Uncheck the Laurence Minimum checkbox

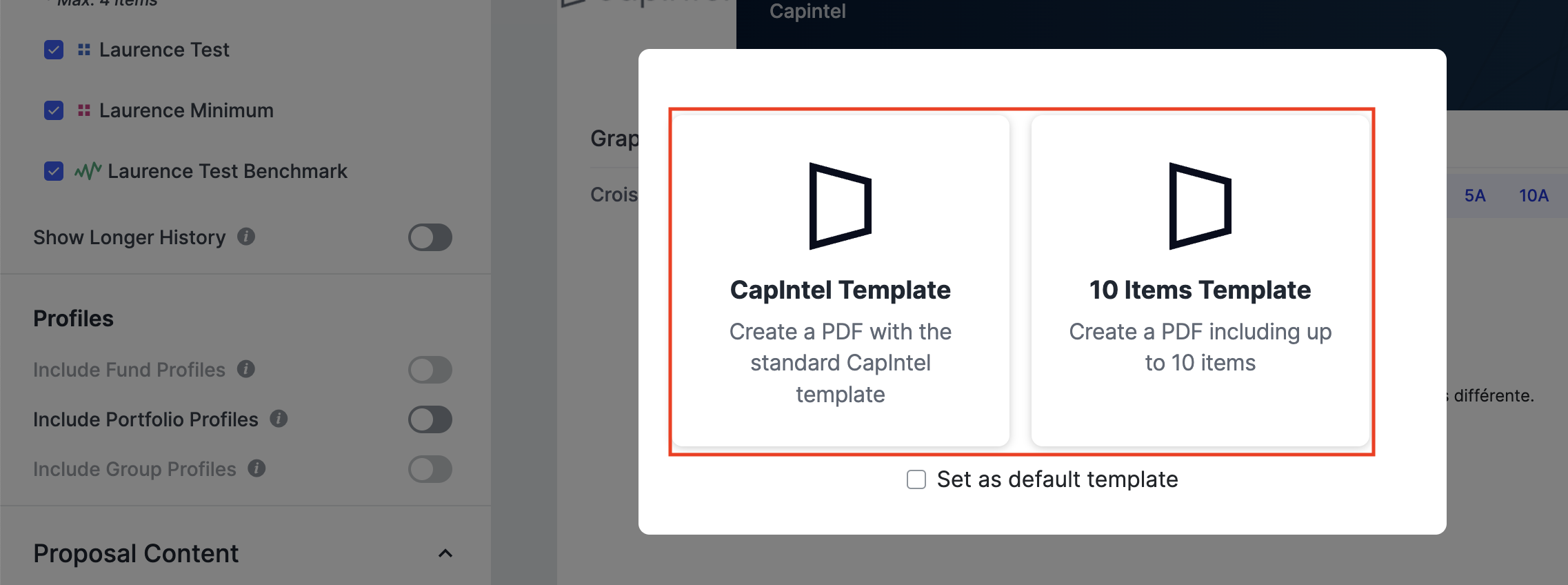tap(54, 110)
